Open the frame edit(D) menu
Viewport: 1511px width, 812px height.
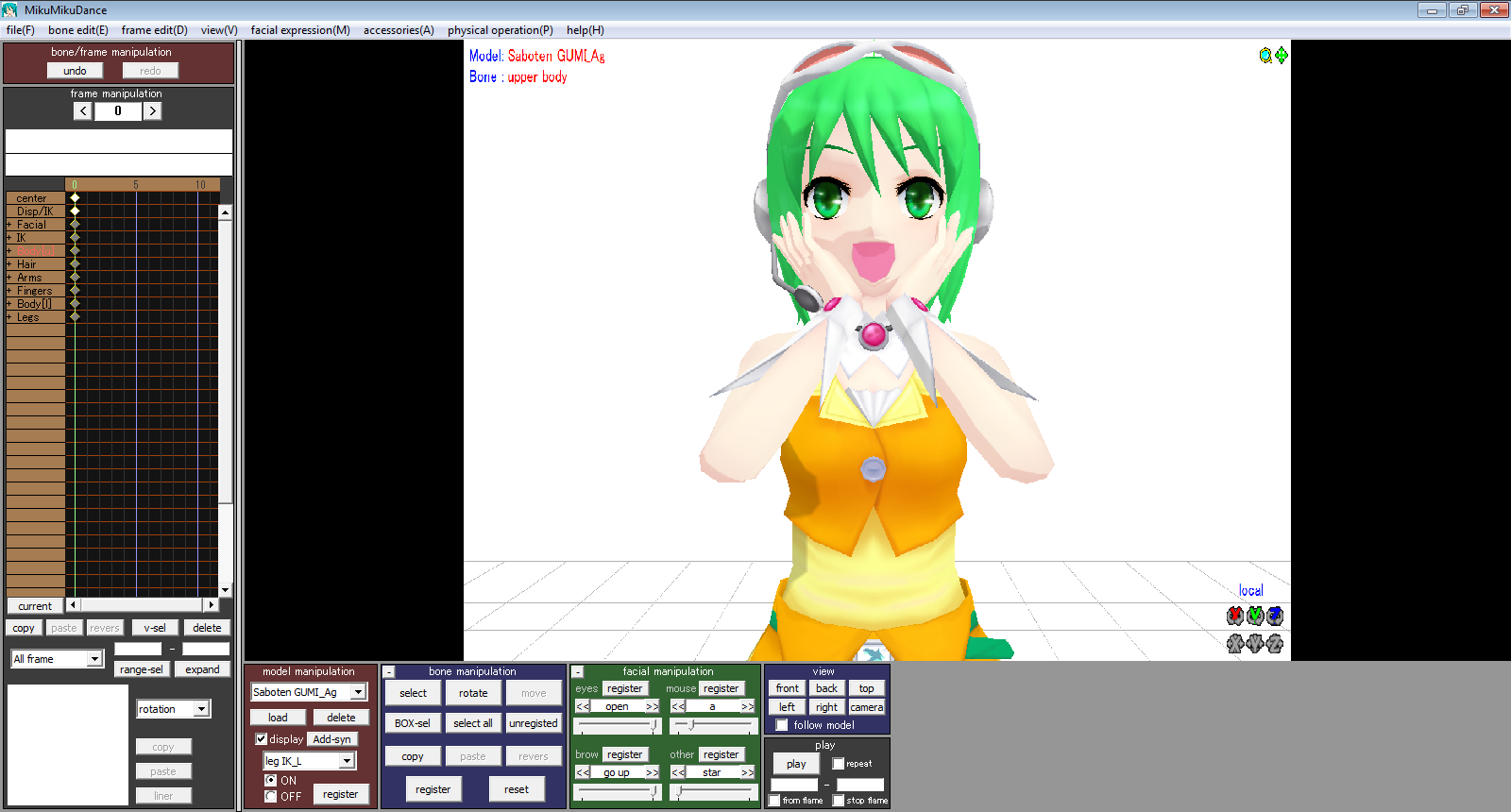pyautogui.click(x=155, y=30)
